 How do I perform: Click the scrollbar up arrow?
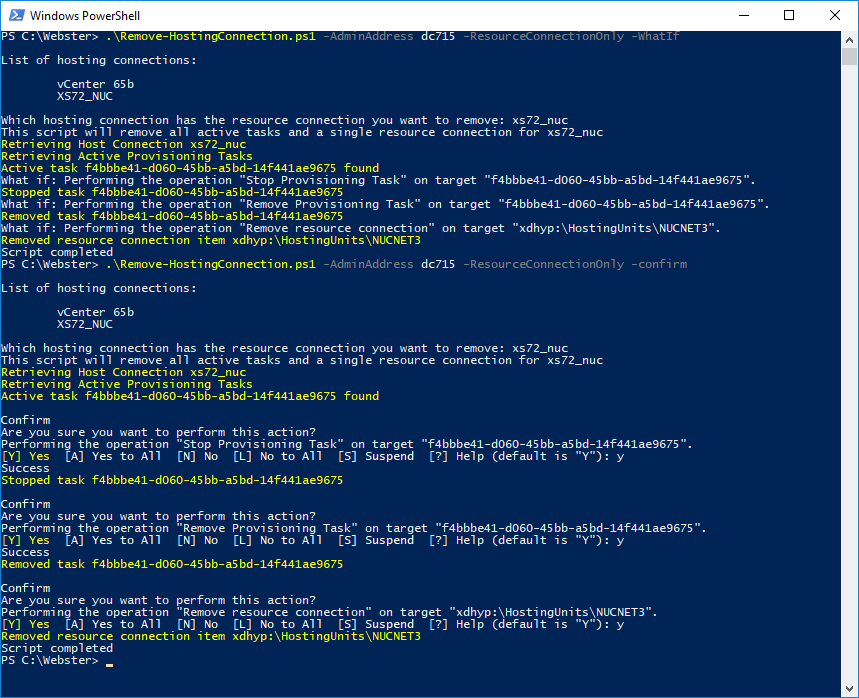coord(849,38)
